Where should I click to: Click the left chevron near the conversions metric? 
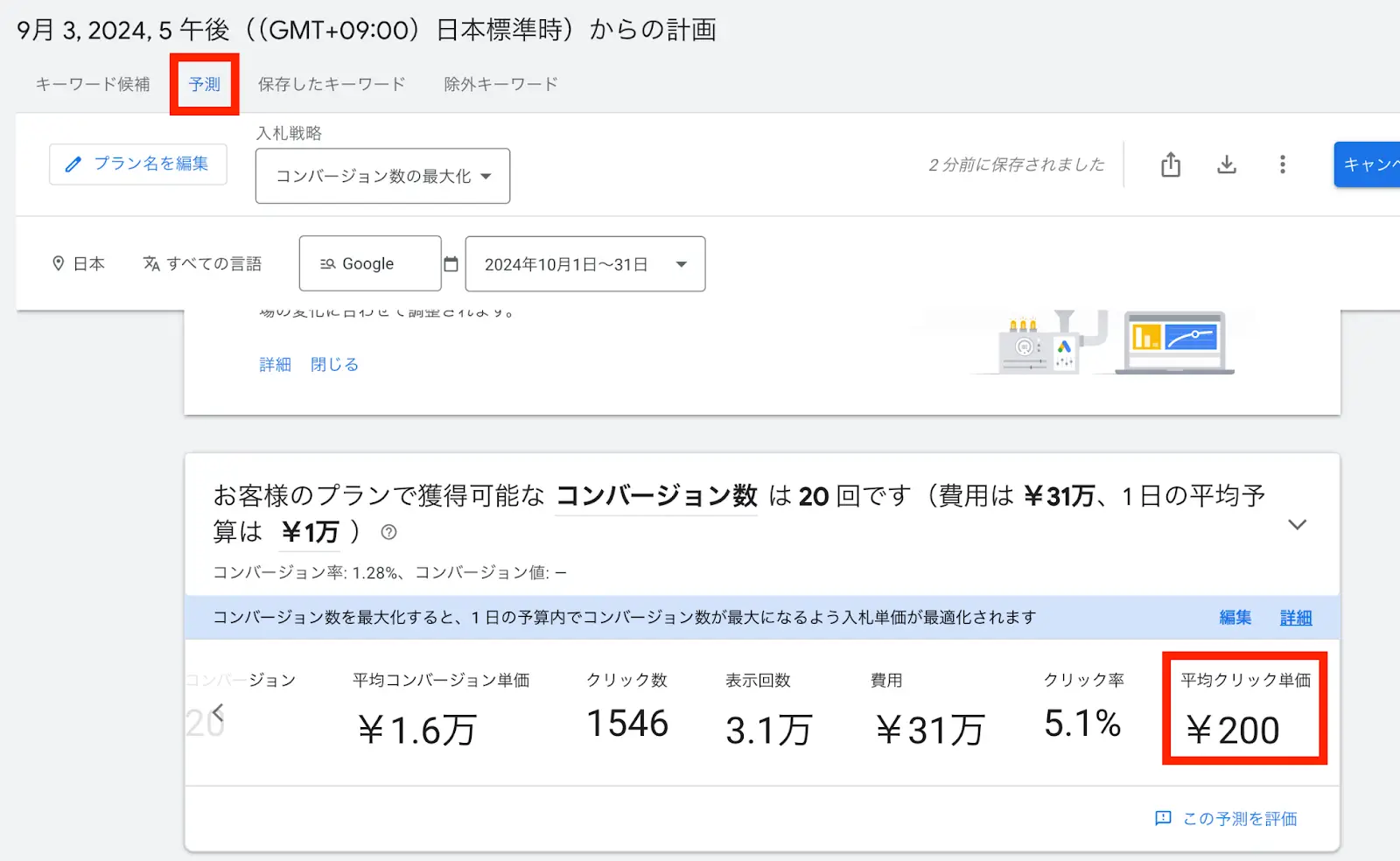click(x=220, y=711)
